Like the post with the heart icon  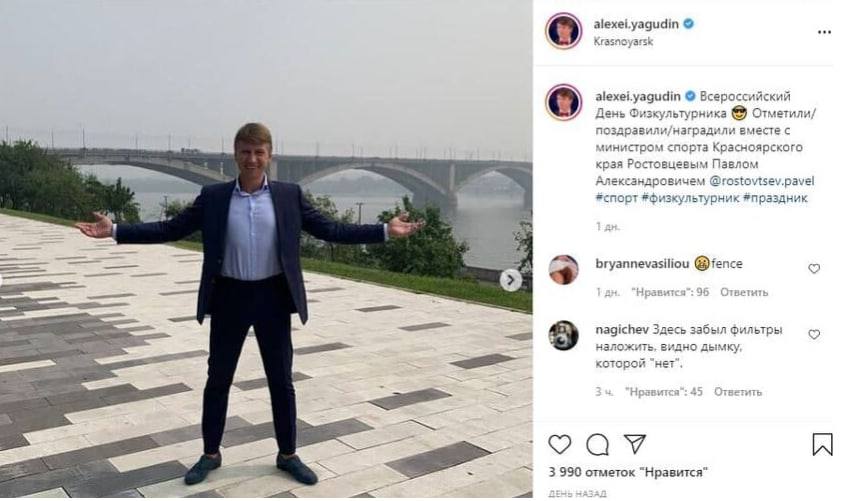coord(560,444)
